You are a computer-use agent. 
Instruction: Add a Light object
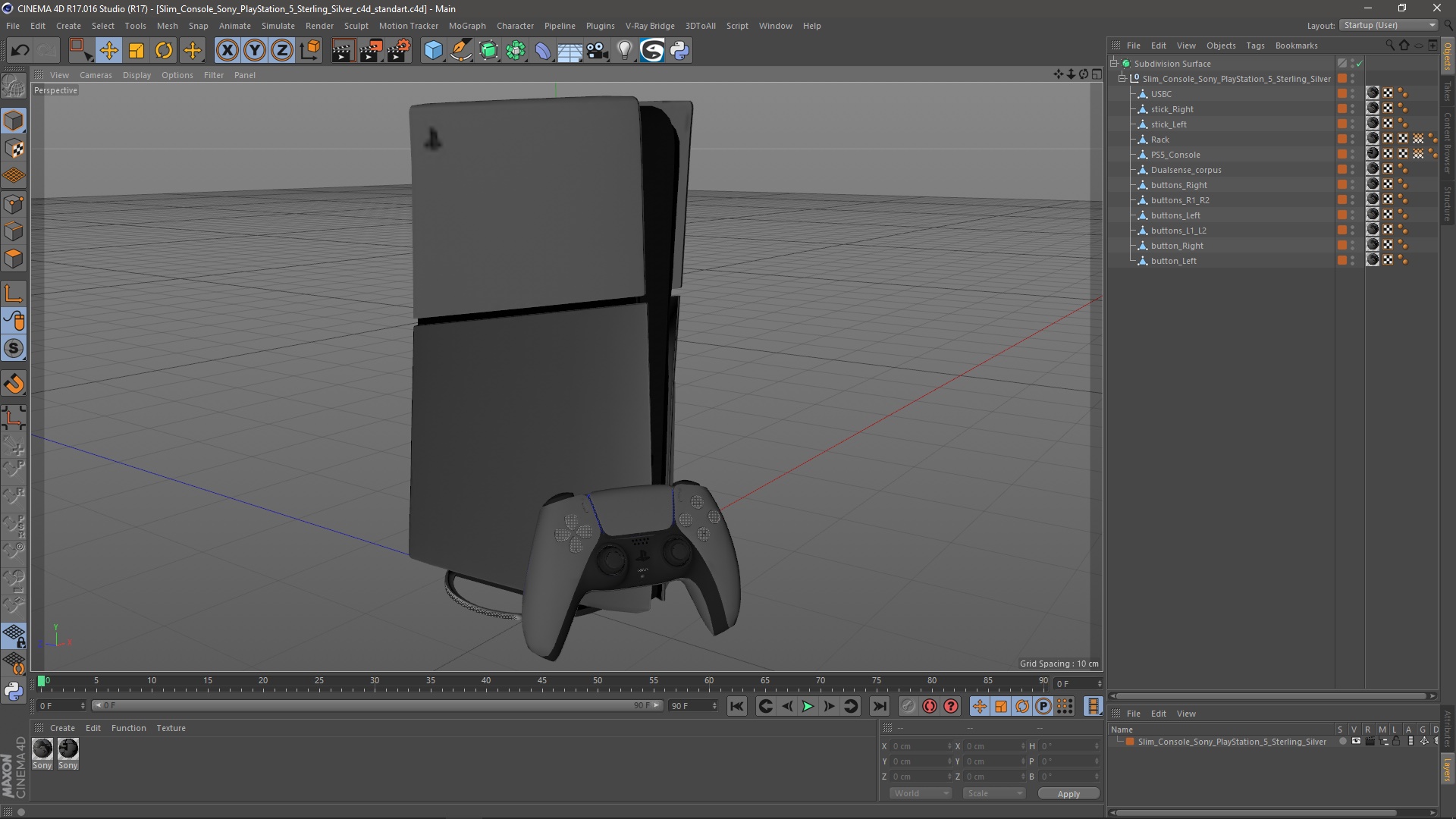click(x=624, y=51)
